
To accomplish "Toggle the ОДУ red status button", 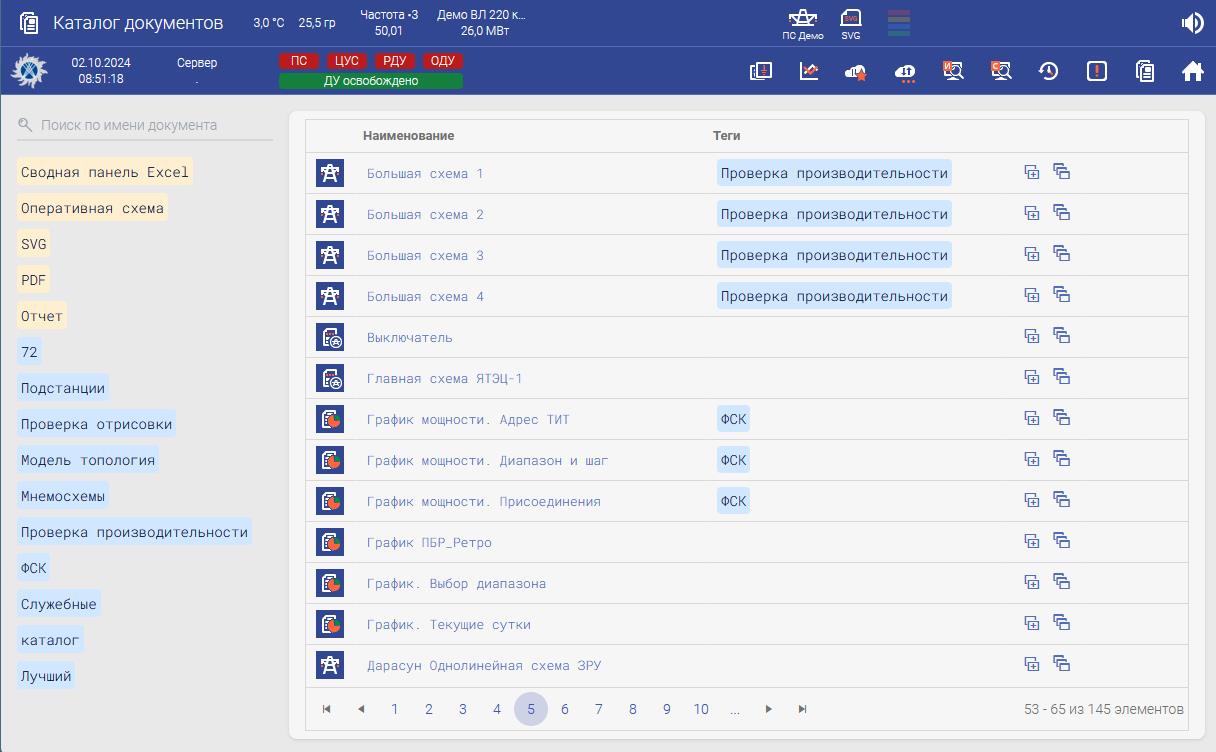I will pos(442,61).
